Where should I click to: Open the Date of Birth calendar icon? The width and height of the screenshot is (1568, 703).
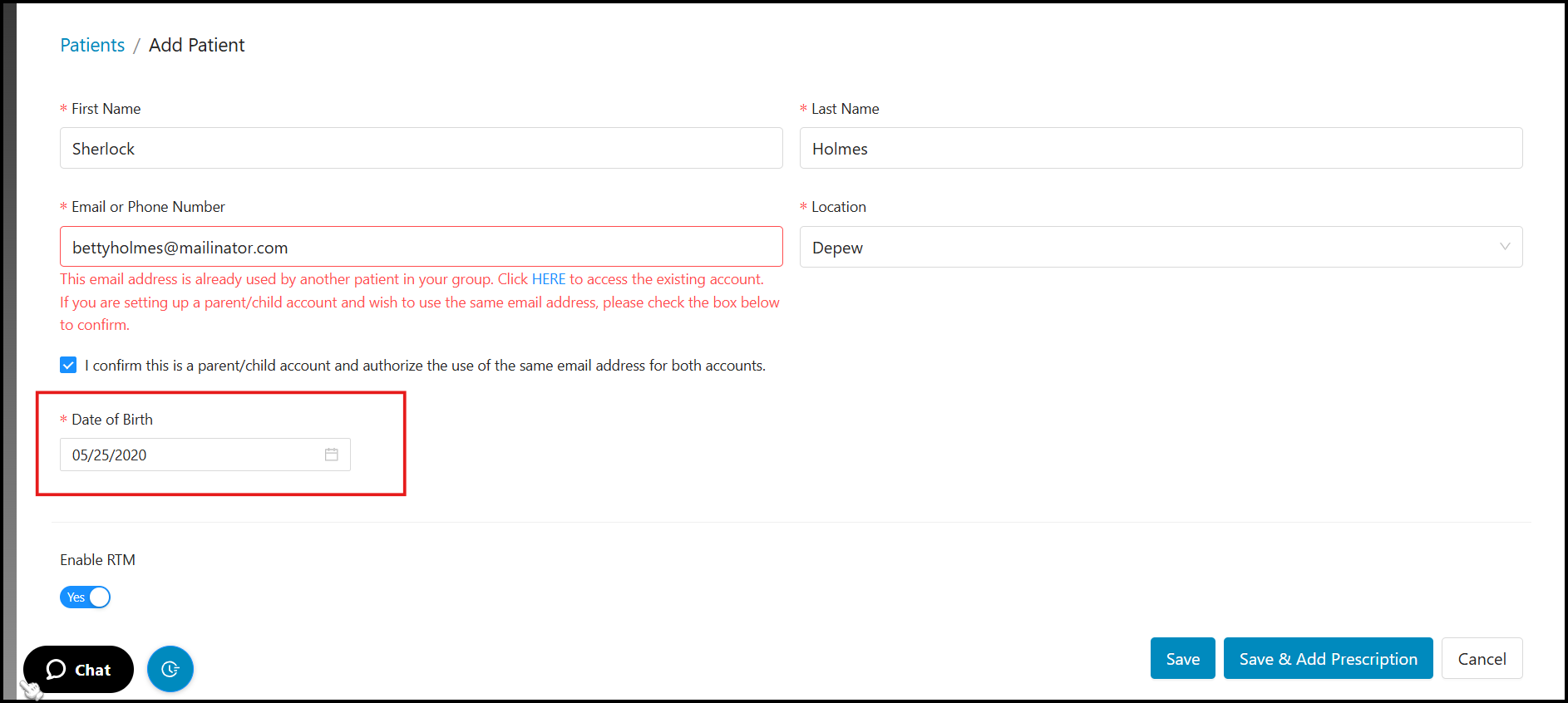(331, 455)
